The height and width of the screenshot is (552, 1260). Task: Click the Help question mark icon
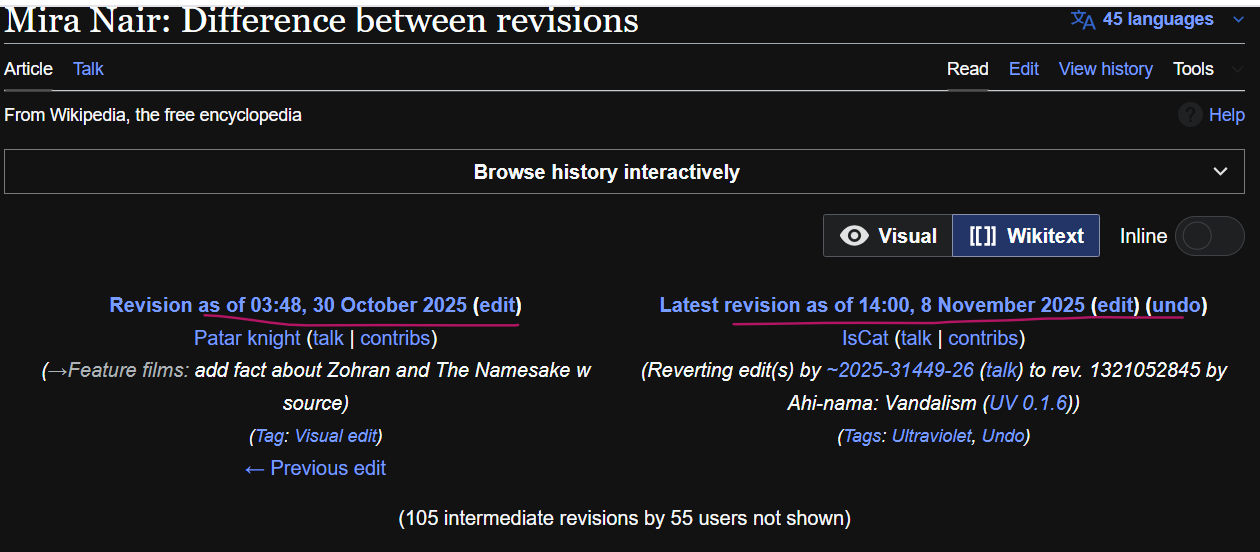tap(1190, 115)
